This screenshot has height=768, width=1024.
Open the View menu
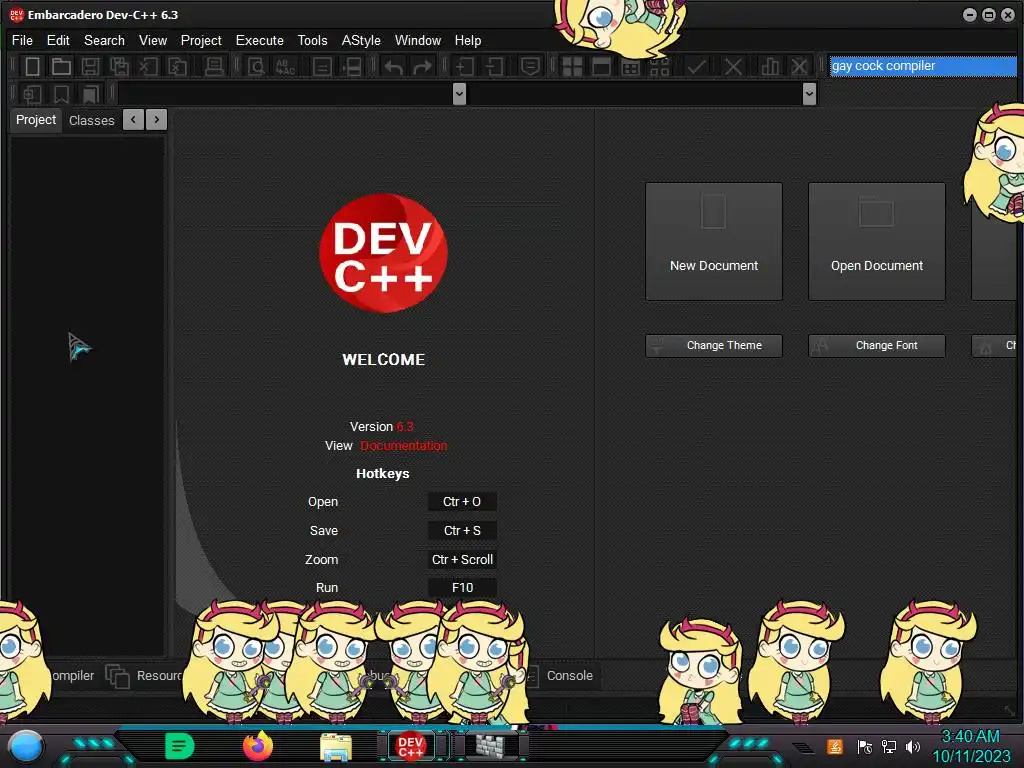(153, 40)
